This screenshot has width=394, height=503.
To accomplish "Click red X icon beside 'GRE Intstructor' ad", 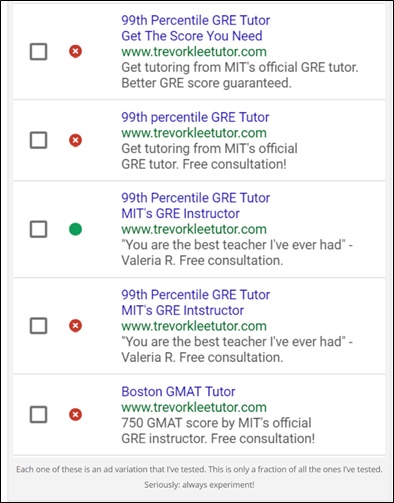I will pyautogui.click(x=75, y=325).
